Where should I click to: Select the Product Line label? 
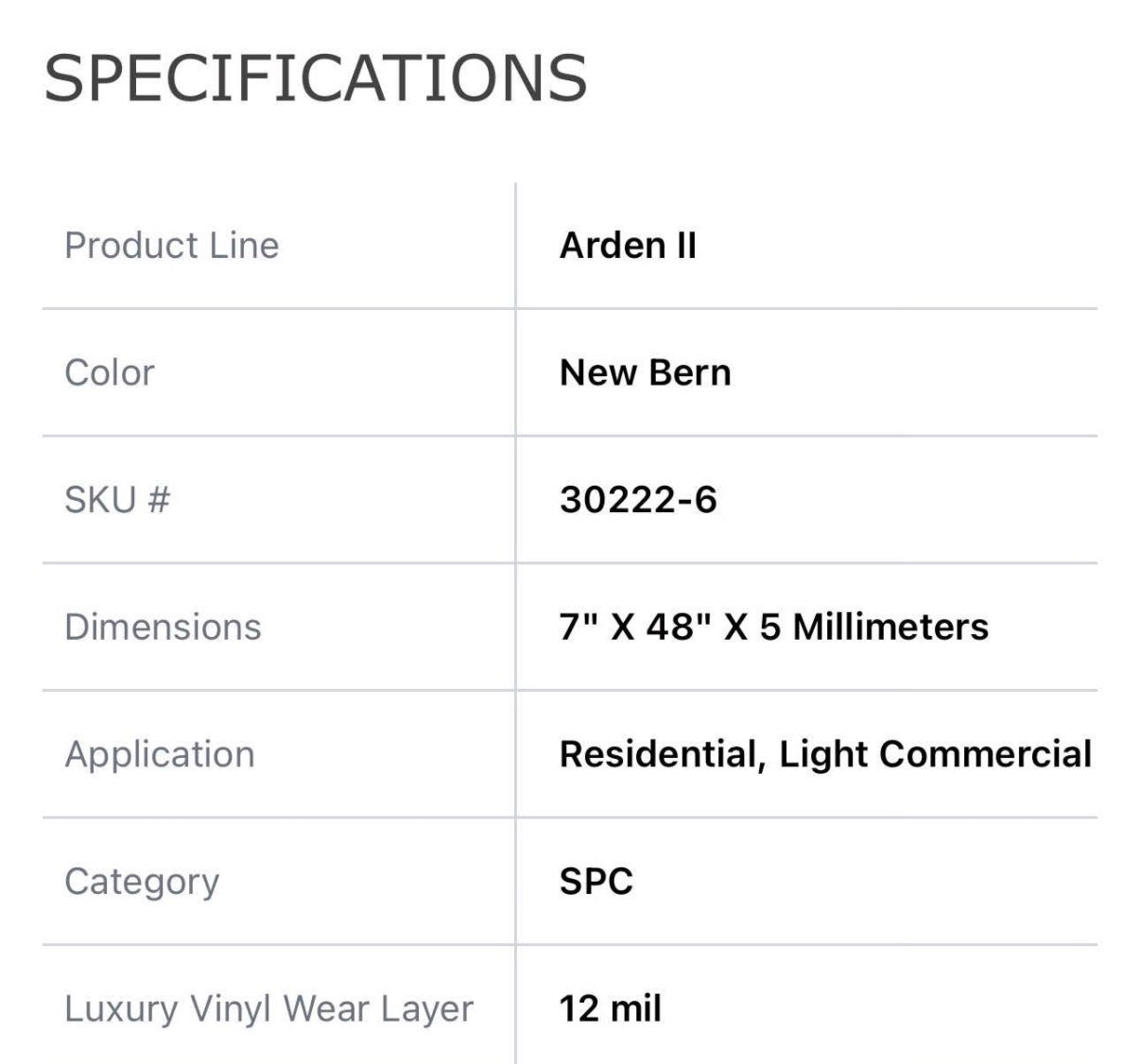pos(171,246)
